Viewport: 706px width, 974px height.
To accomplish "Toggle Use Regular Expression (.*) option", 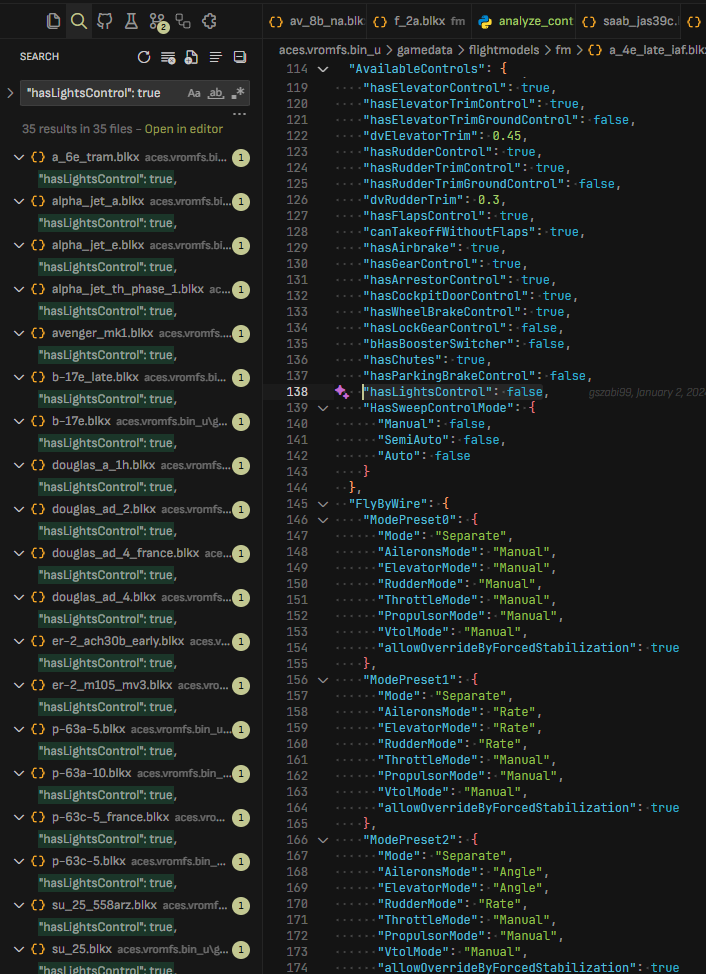I will 237,93.
